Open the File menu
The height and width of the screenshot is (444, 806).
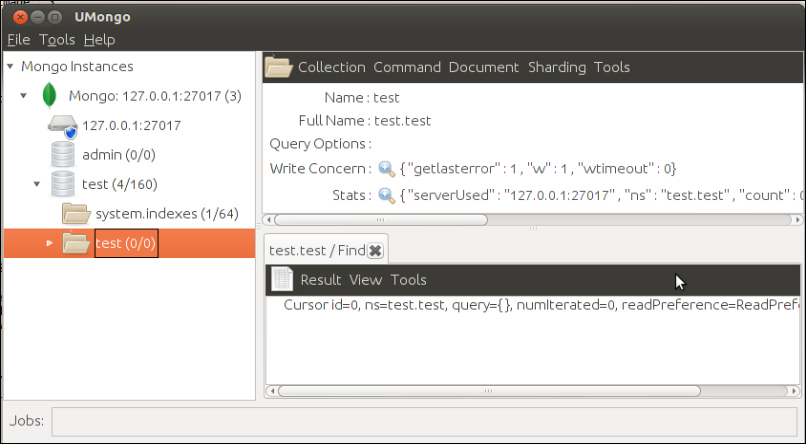coord(19,40)
